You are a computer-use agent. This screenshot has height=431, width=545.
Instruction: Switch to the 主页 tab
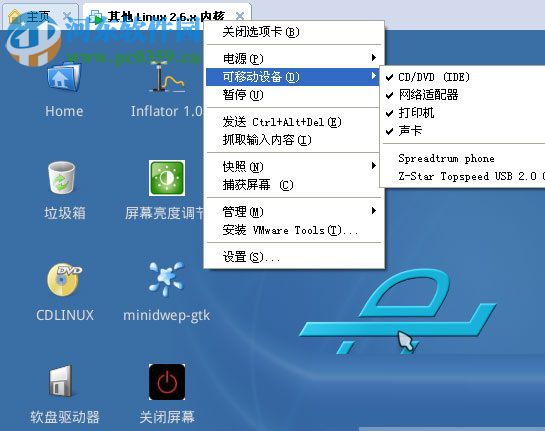[x=40, y=16]
